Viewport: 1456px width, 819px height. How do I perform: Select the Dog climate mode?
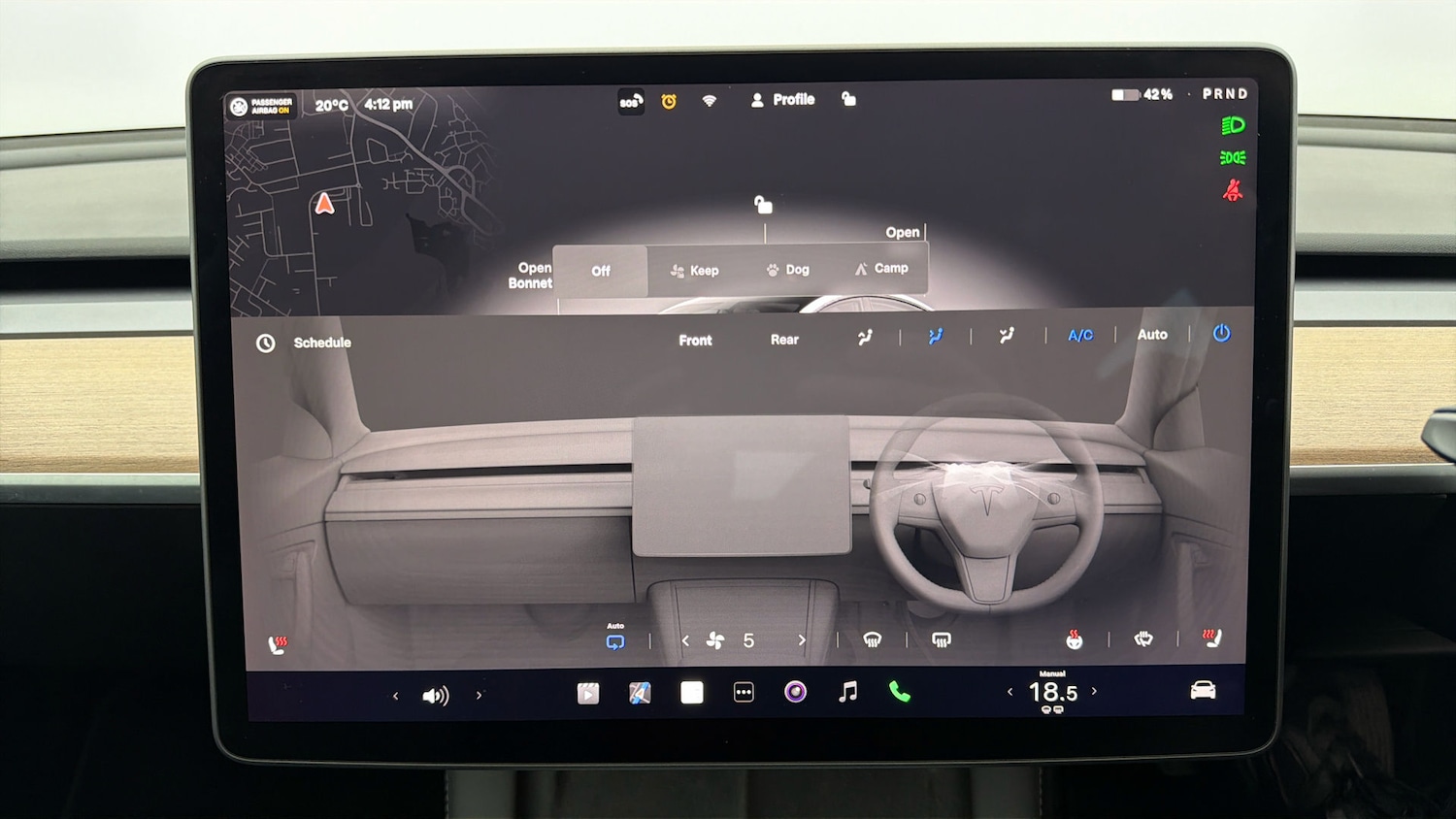pyautogui.click(x=786, y=269)
